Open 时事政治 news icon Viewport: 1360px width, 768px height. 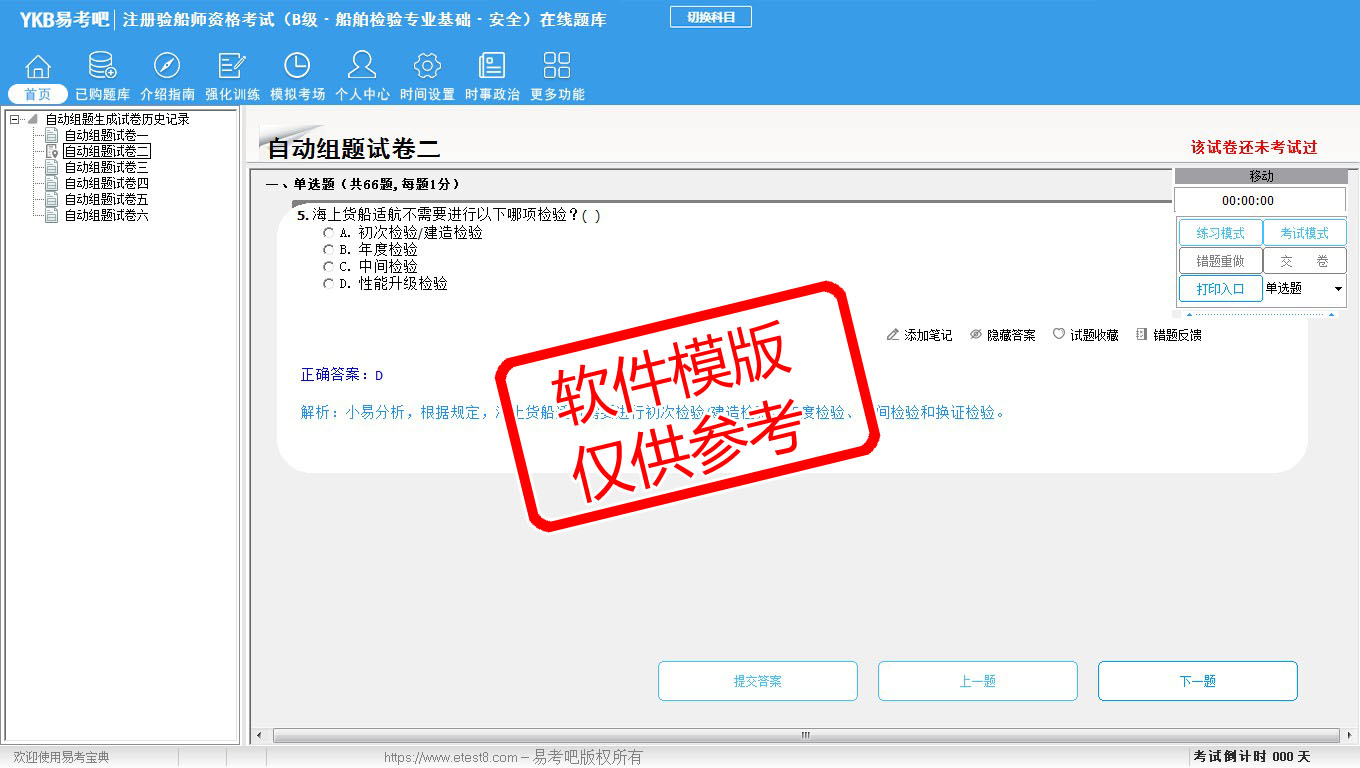[492, 67]
